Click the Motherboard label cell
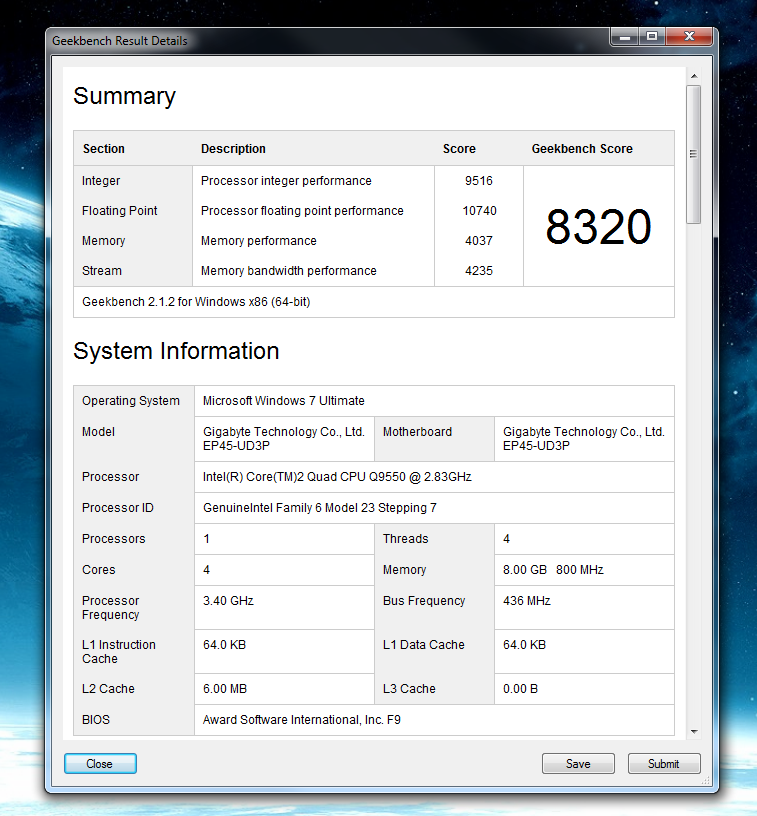The width and height of the screenshot is (757, 816). pyautogui.click(x=434, y=439)
